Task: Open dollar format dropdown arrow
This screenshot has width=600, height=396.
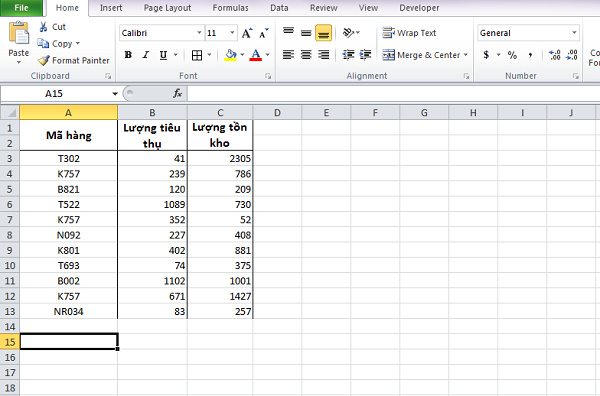Action: (x=498, y=55)
